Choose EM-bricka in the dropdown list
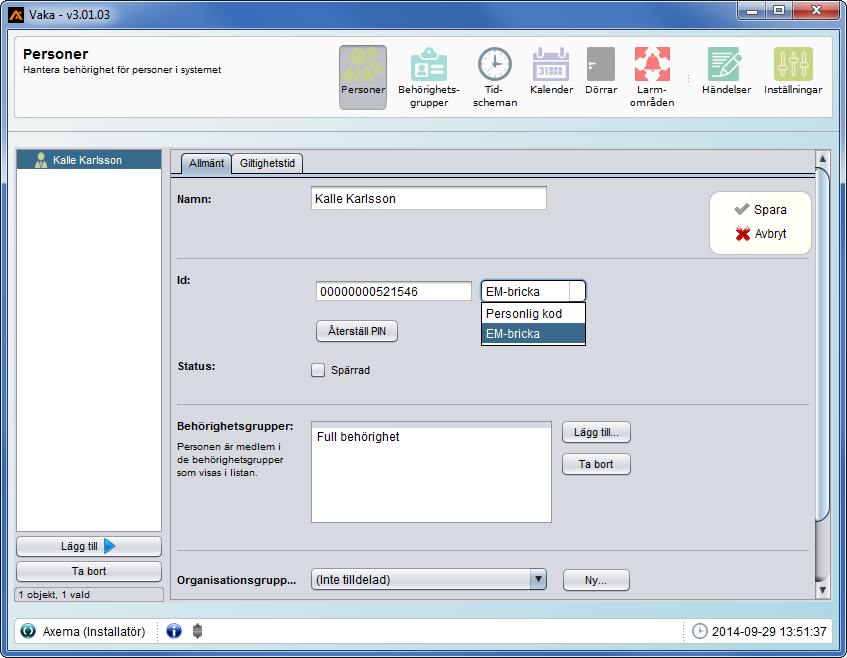The height and width of the screenshot is (658, 847). pyautogui.click(x=533, y=334)
